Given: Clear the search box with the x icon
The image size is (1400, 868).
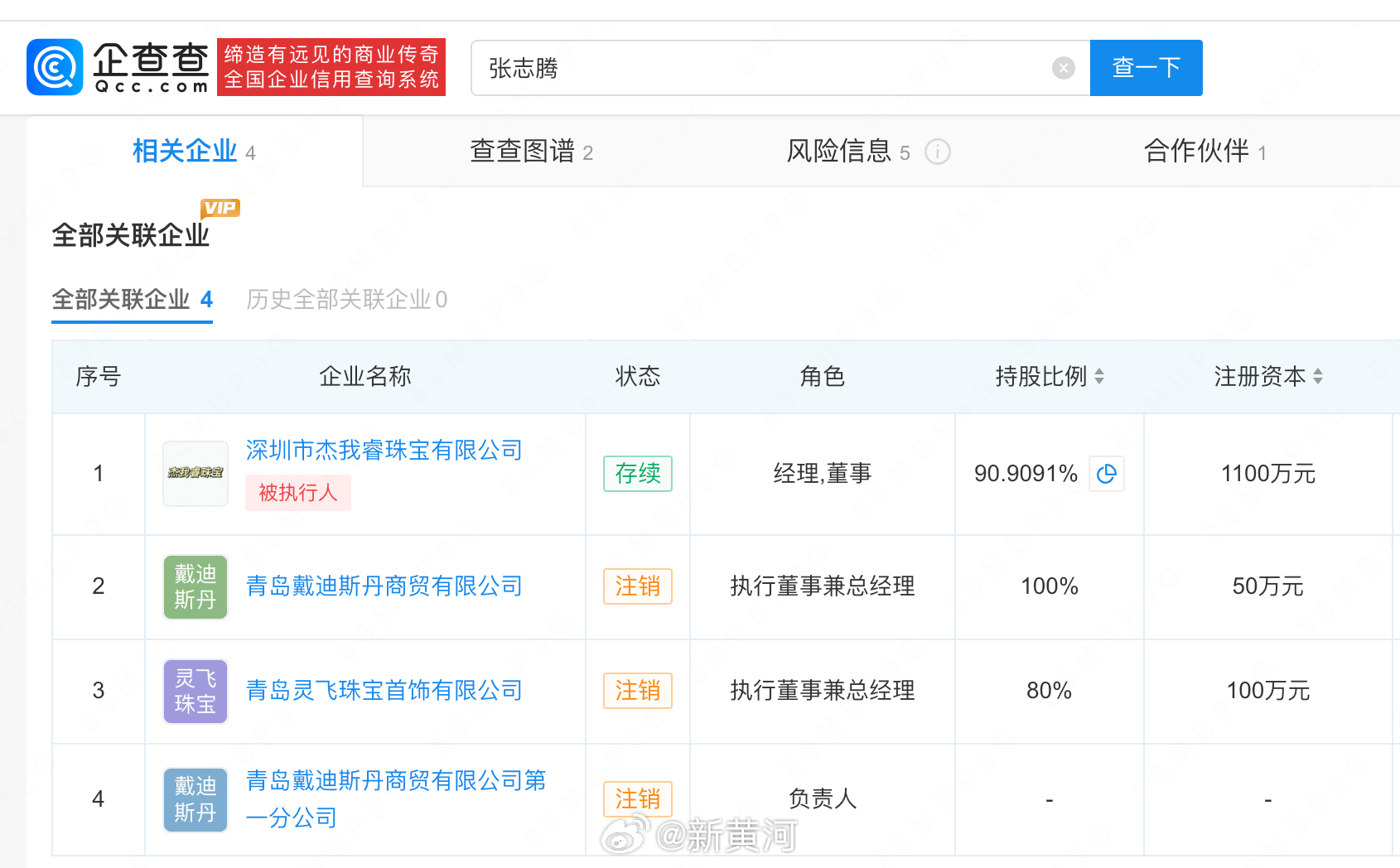Looking at the screenshot, I should 1063,67.
